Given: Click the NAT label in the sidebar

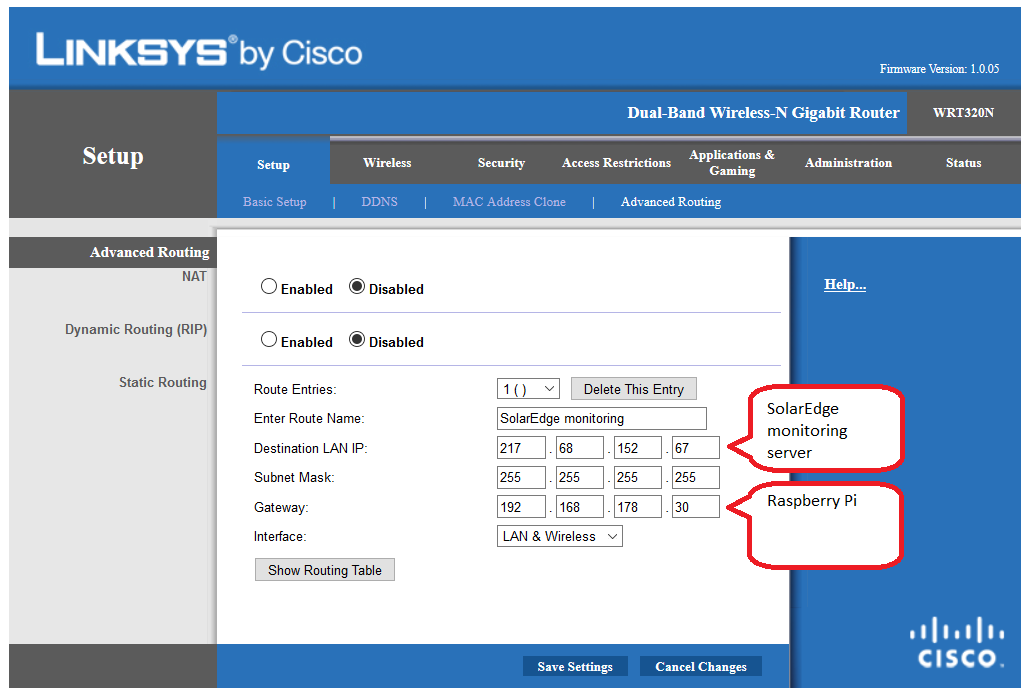Looking at the screenshot, I should coord(194,276).
